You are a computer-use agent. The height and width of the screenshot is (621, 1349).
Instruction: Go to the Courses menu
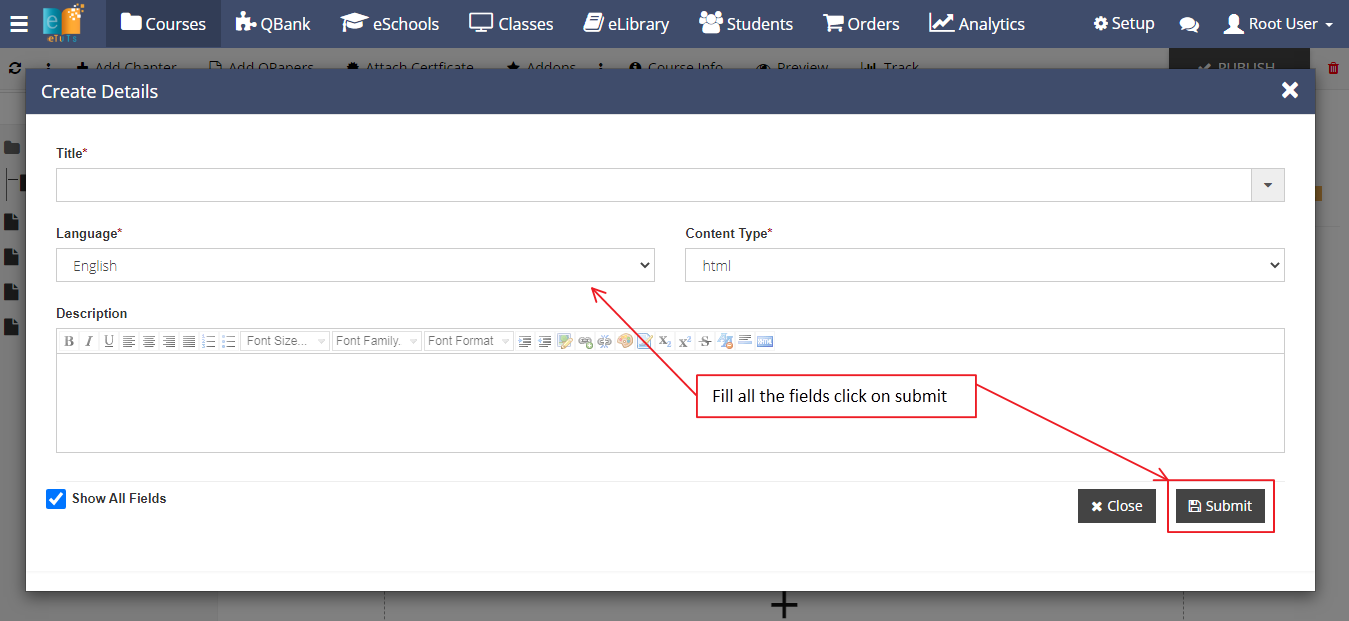tap(163, 24)
